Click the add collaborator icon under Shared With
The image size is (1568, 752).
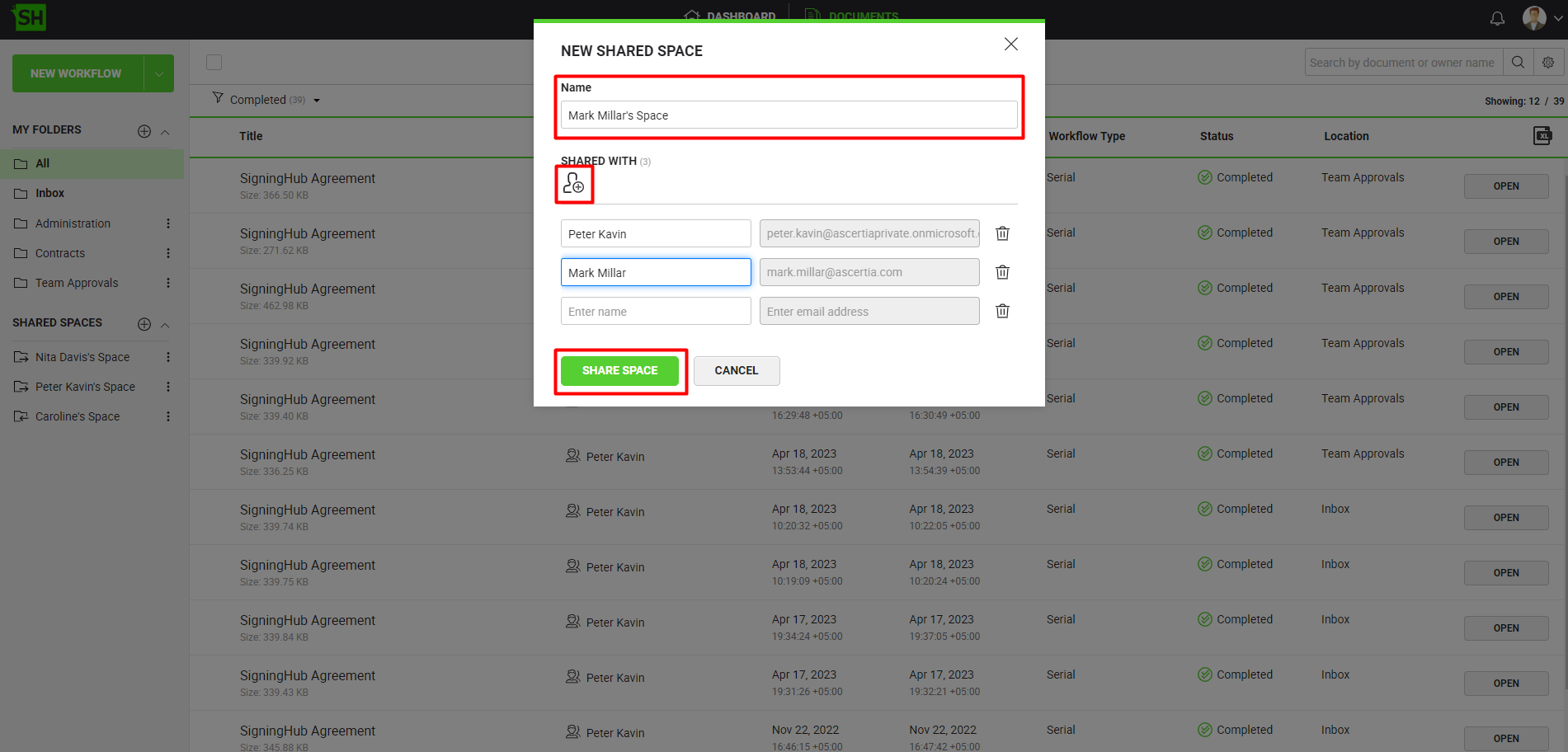[x=573, y=184]
